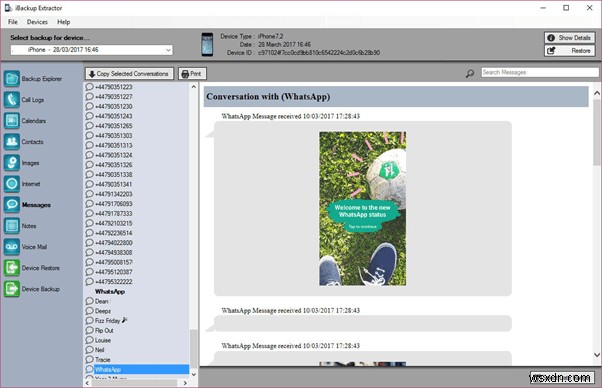Select conversation +44790351341

click(114, 184)
